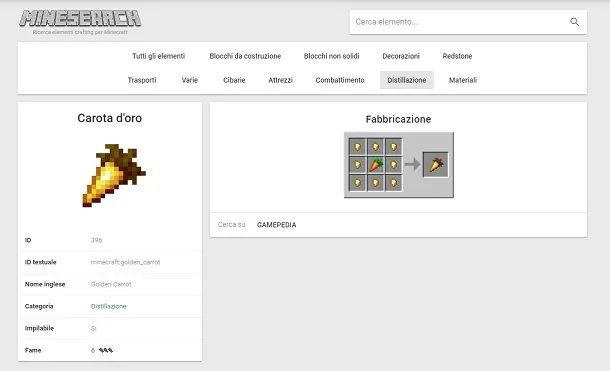The height and width of the screenshot is (371, 610).
Task: Click the minecraft:golden_carrot text ID
Action: (125, 262)
